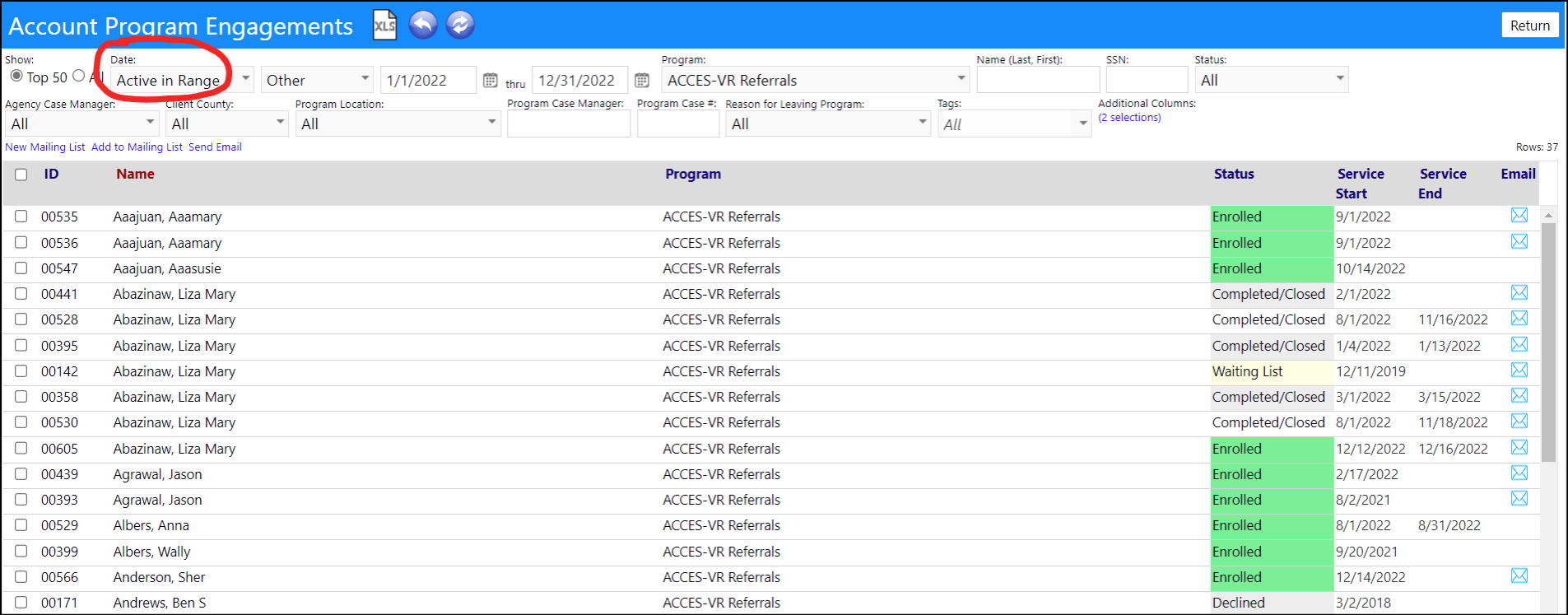Click the scrollbar up arrow
The height and width of the screenshot is (615, 1568).
click(x=1548, y=215)
